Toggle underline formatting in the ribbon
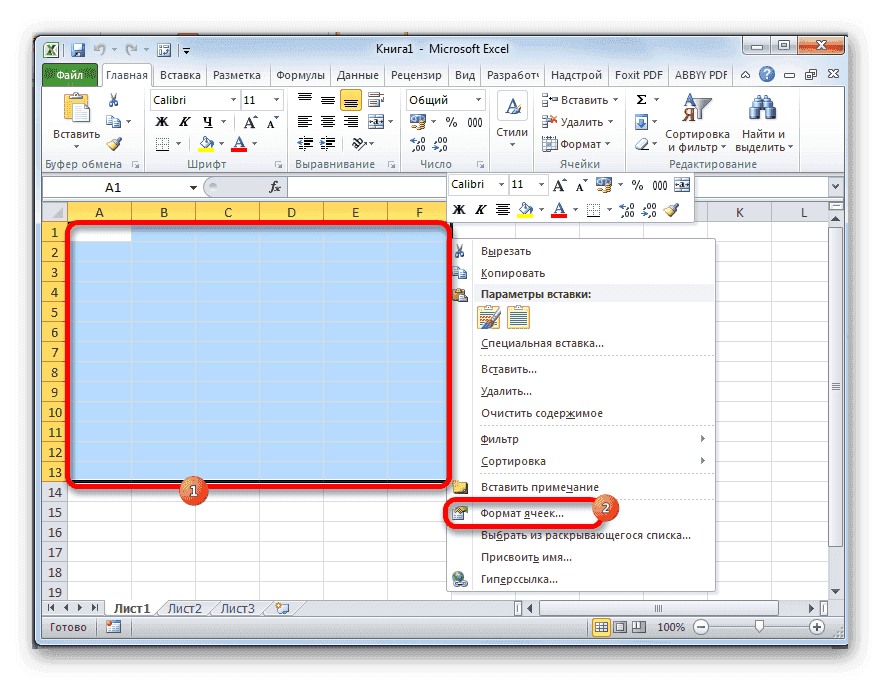This screenshot has height=681, width=880. click(x=206, y=120)
